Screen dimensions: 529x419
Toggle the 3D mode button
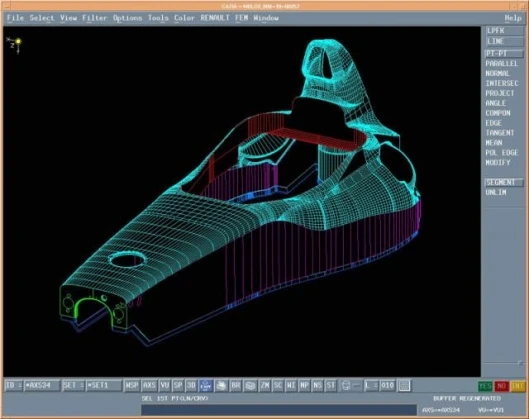tap(191, 385)
